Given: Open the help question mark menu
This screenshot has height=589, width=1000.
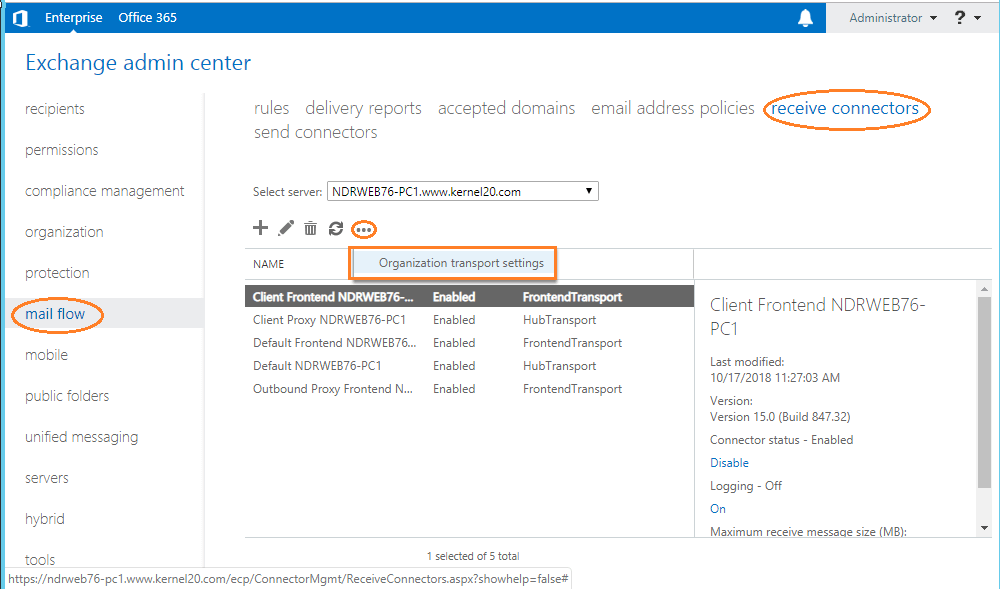Looking at the screenshot, I should (967, 18).
